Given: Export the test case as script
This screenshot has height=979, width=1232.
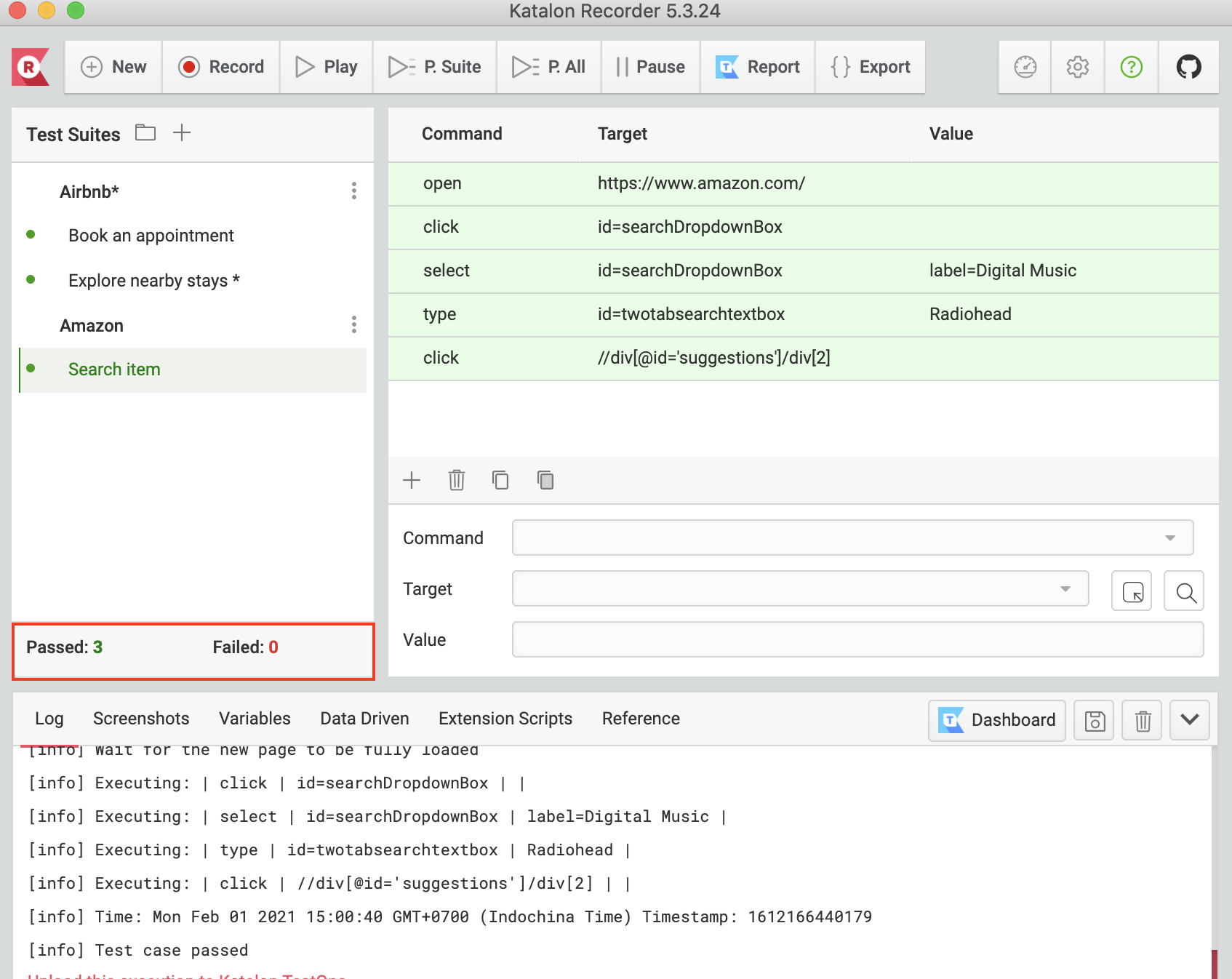Looking at the screenshot, I should point(871,67).
